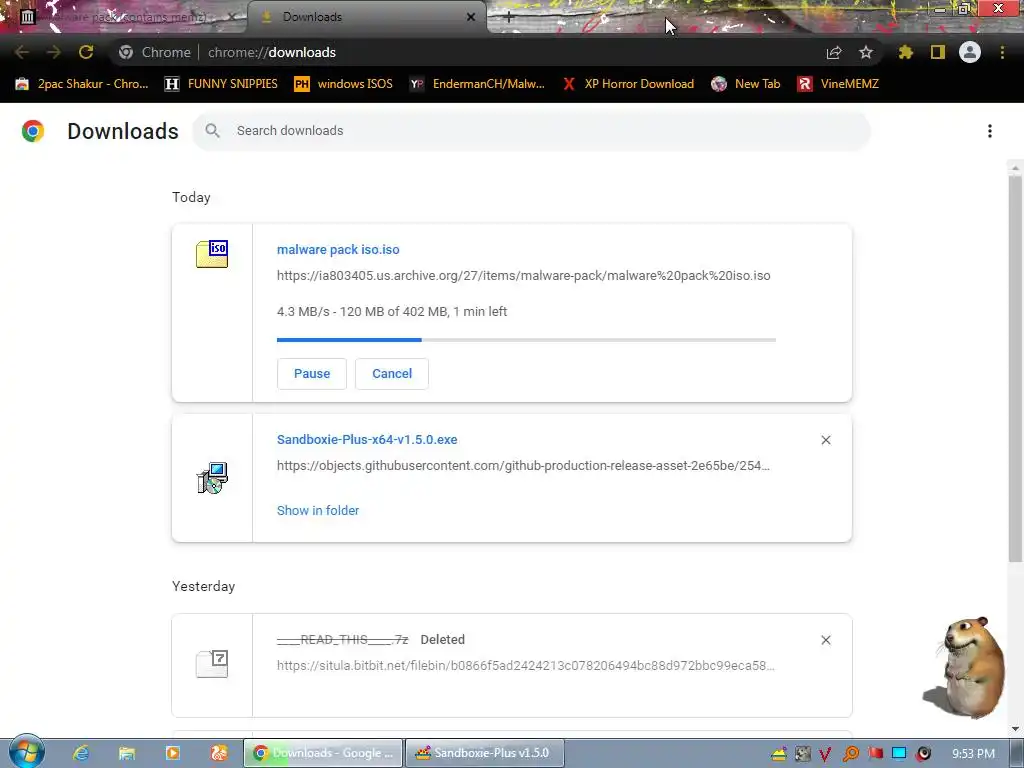Focus the Search downloads field
This screenshot has width=1024, height=768.
531,131
